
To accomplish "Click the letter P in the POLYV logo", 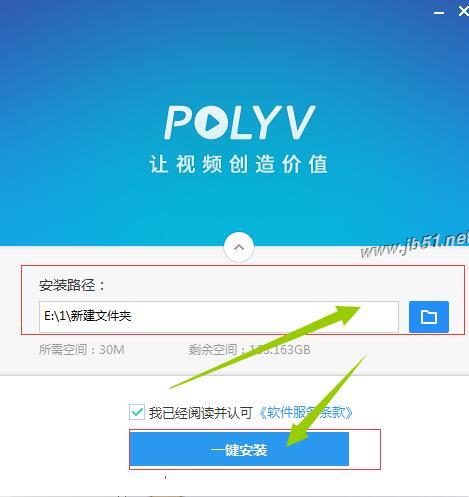I will 179,122.
